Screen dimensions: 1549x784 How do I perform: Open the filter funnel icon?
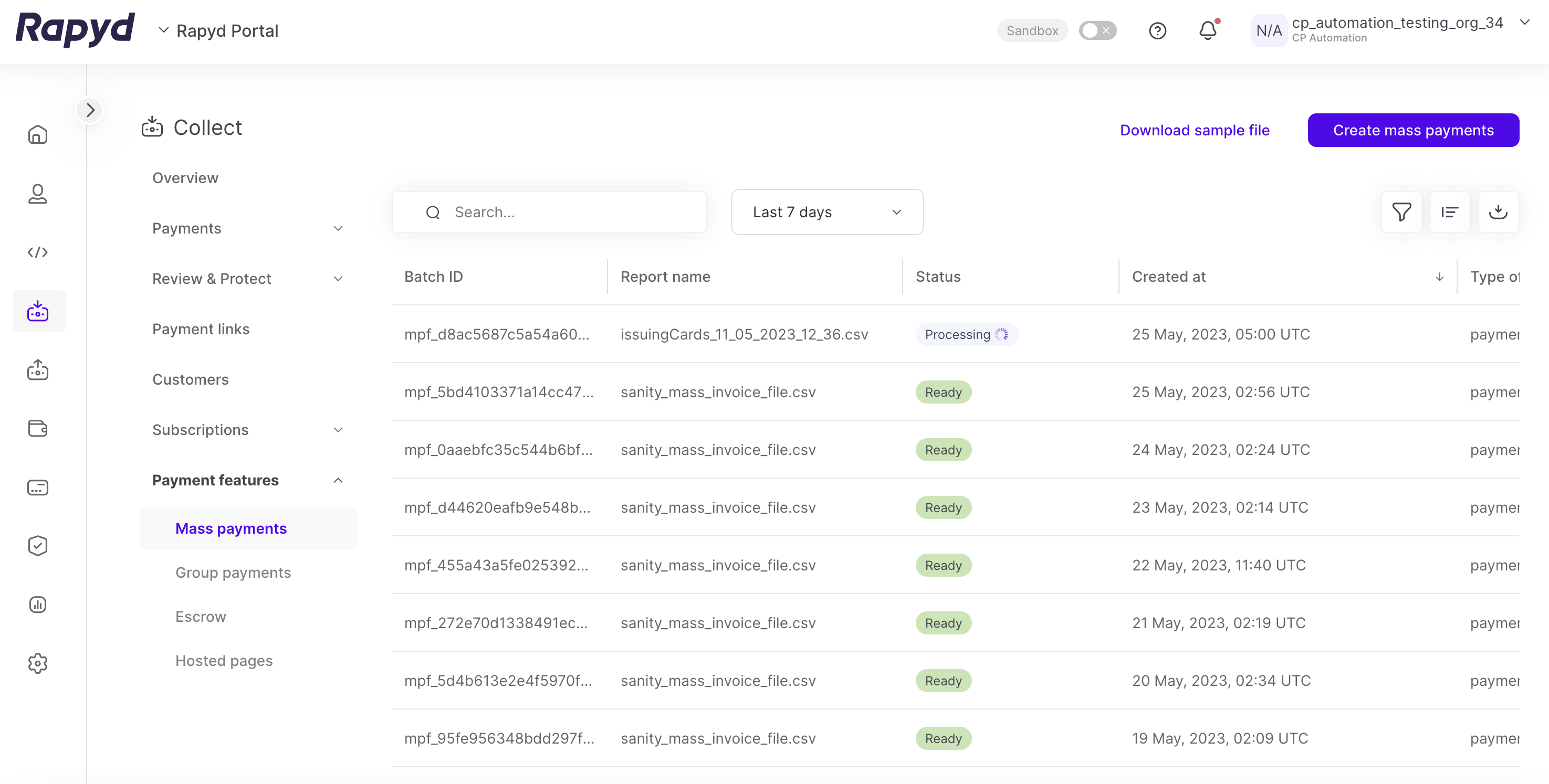[x=1401, y=212]
